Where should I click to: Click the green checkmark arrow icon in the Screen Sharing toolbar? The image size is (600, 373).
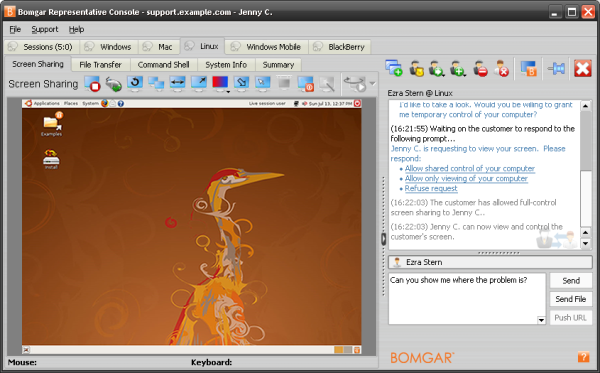pyautogui.click(x=114, y=84)
